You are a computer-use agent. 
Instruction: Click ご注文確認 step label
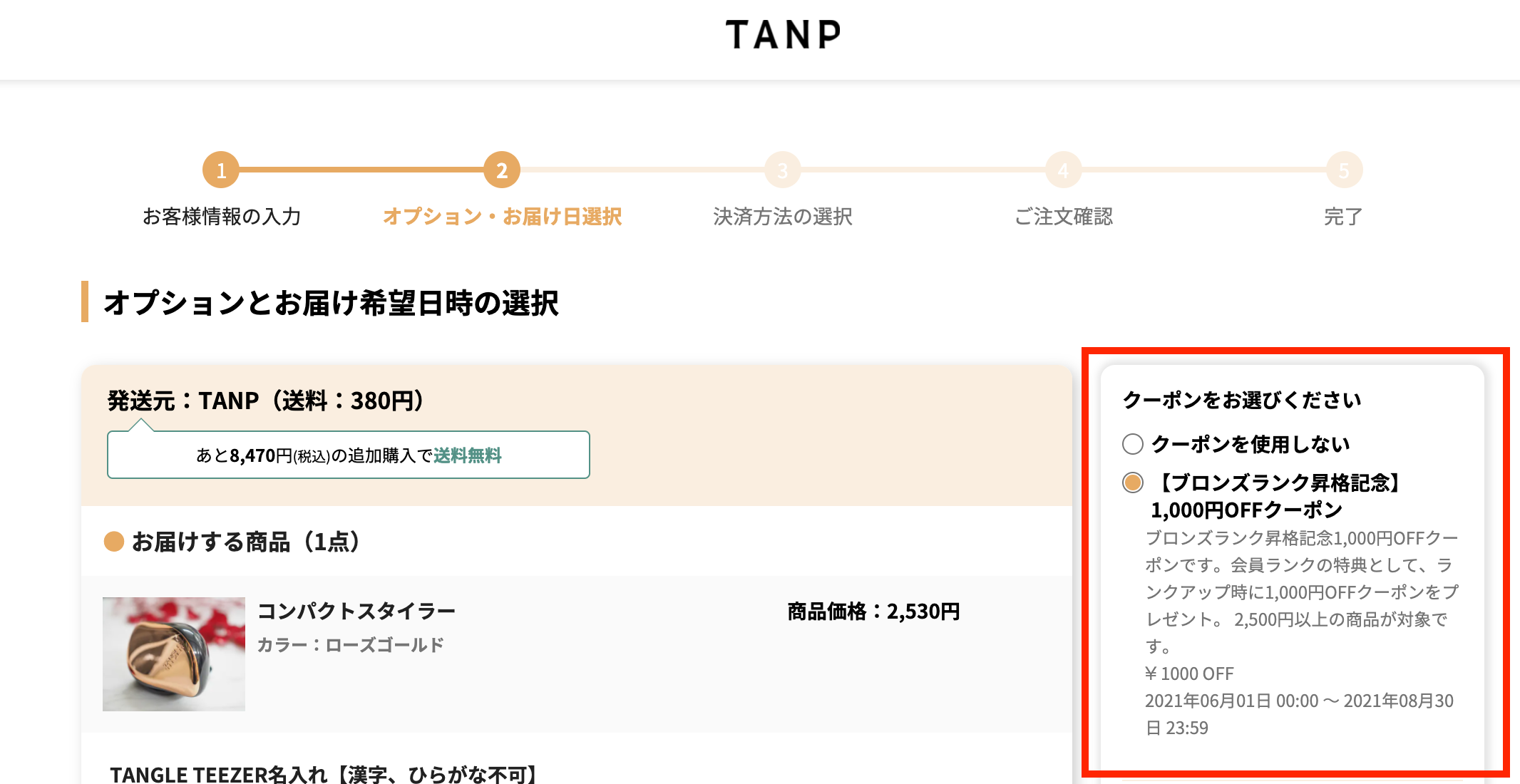(x=1063, y=217)
